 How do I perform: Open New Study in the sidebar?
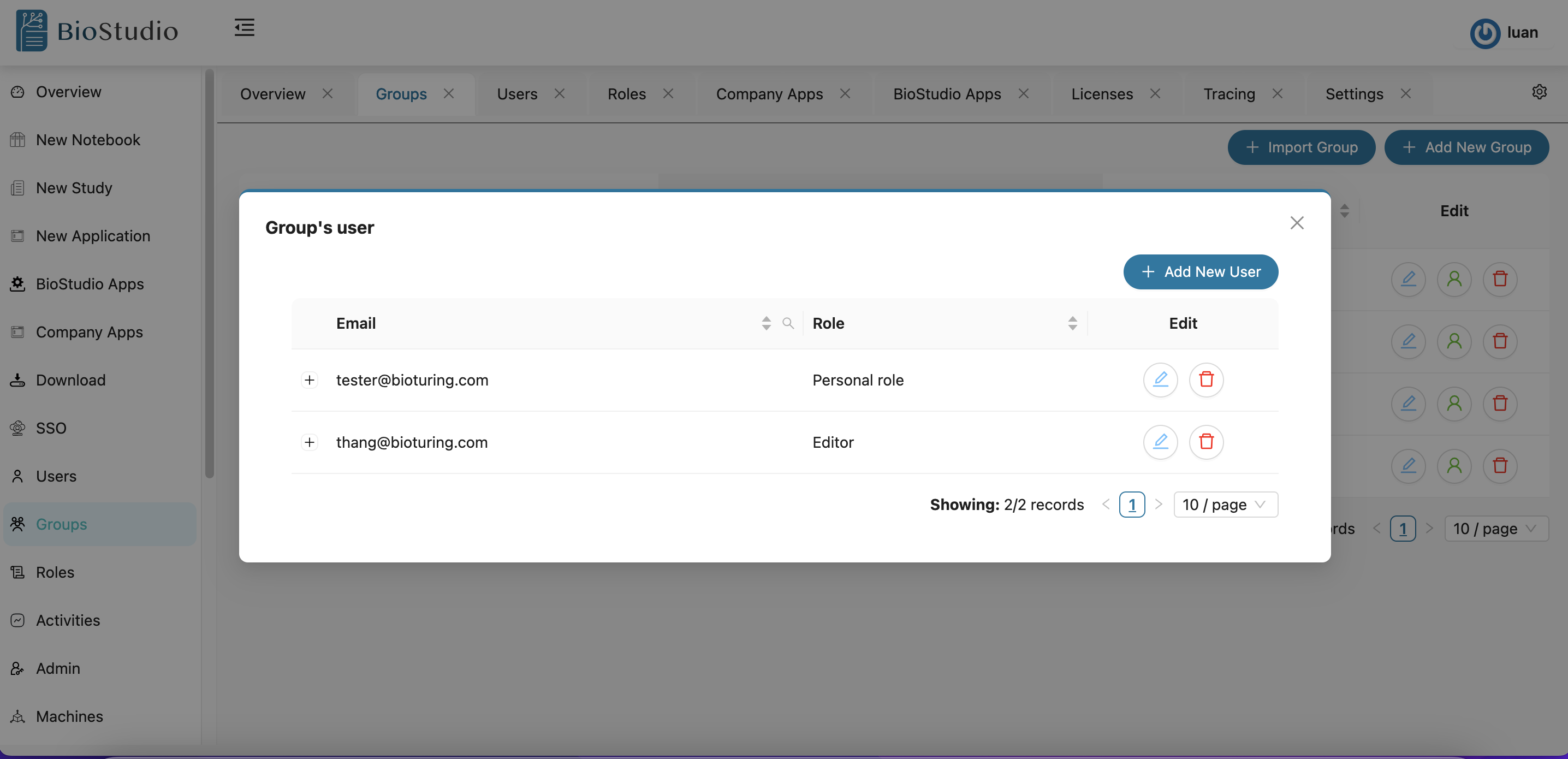click(x=100, y=188)
